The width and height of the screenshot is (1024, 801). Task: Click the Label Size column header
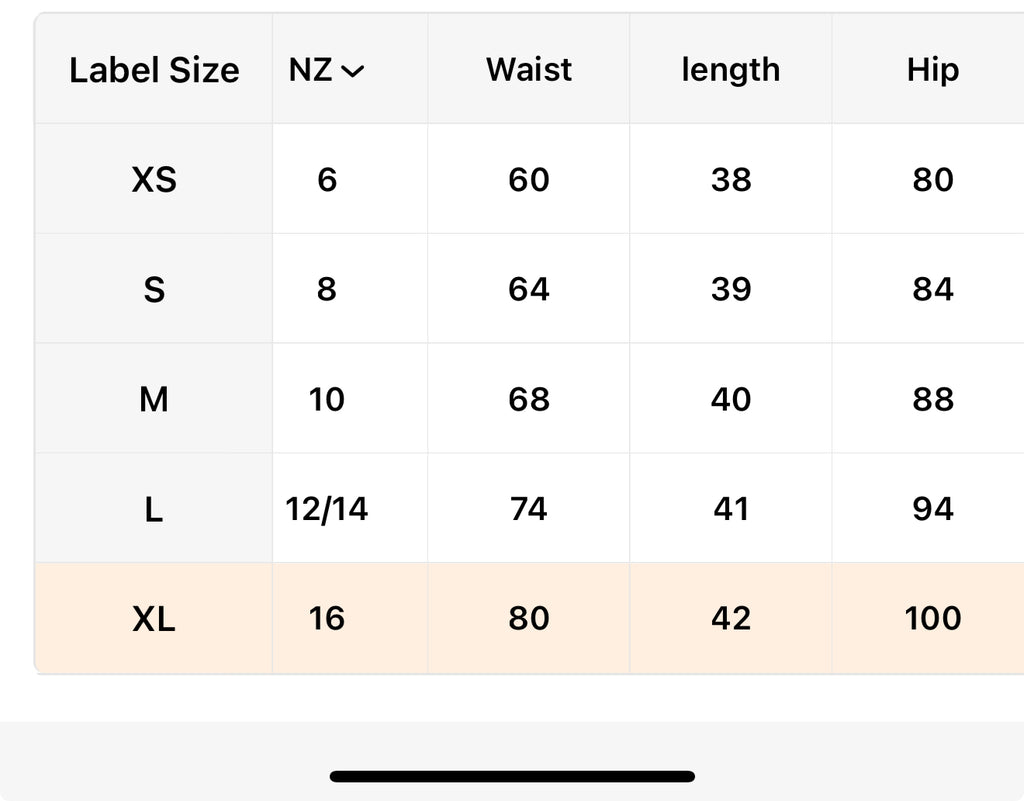click(x=154, y=70)
